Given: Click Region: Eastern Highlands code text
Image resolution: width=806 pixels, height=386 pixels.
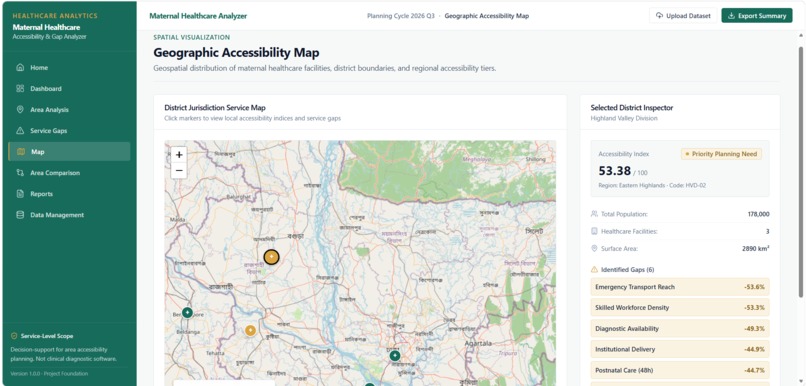Looking at the screenshot, I should [652, 185].
